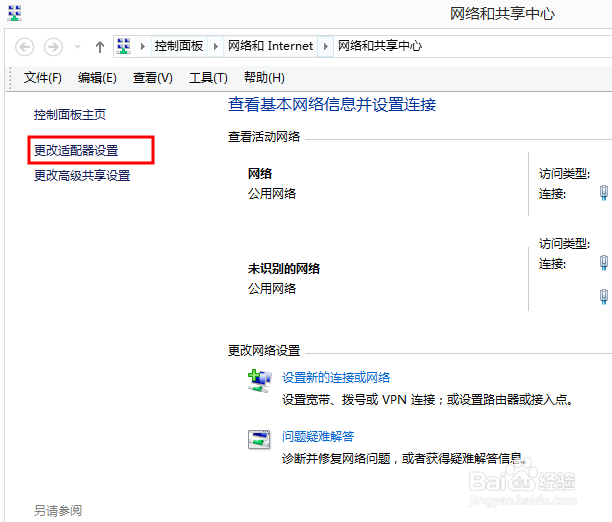Click the 问题疑难解答 link
Viewport: 612px width, 522px height.
pyautogui.click(x=318, y=436)
